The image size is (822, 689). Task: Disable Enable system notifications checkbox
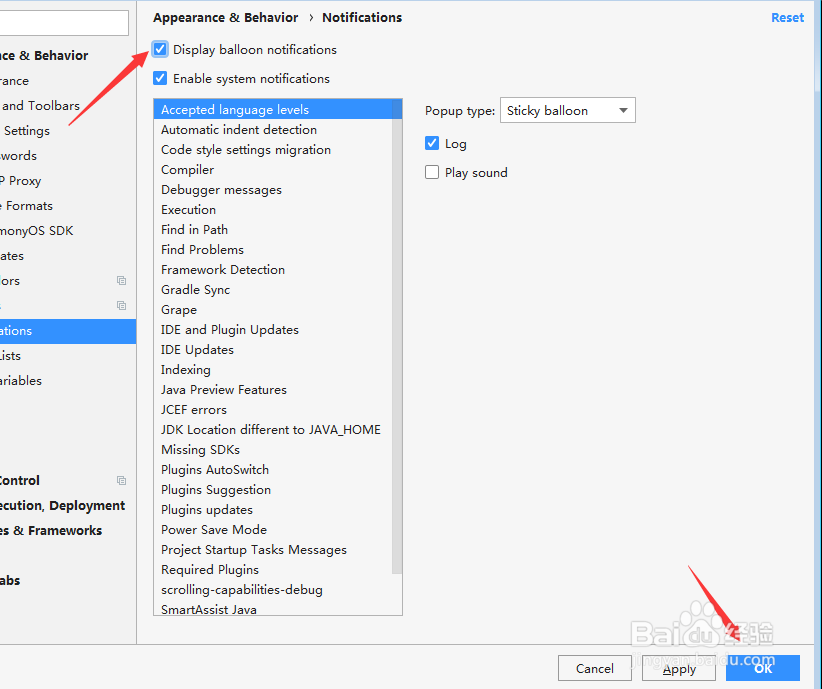pyautogui.click(x=160, y=79)
